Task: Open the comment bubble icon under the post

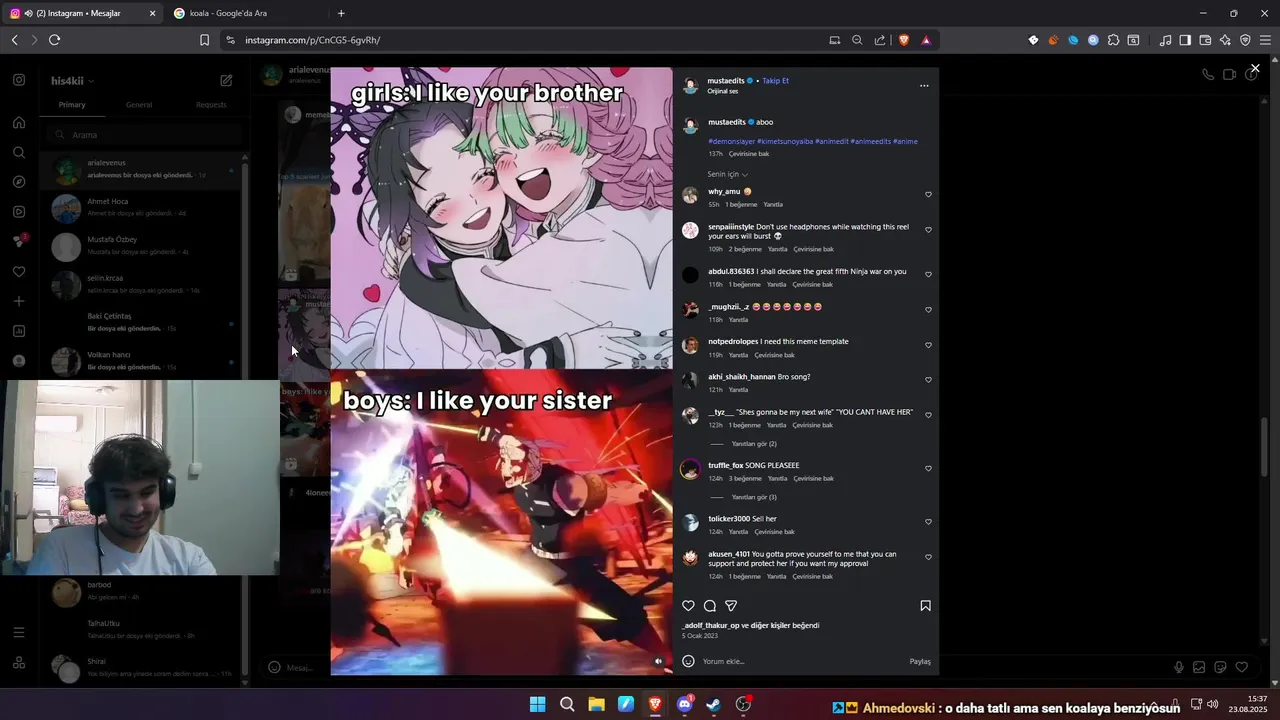Action: coord(710,606)
